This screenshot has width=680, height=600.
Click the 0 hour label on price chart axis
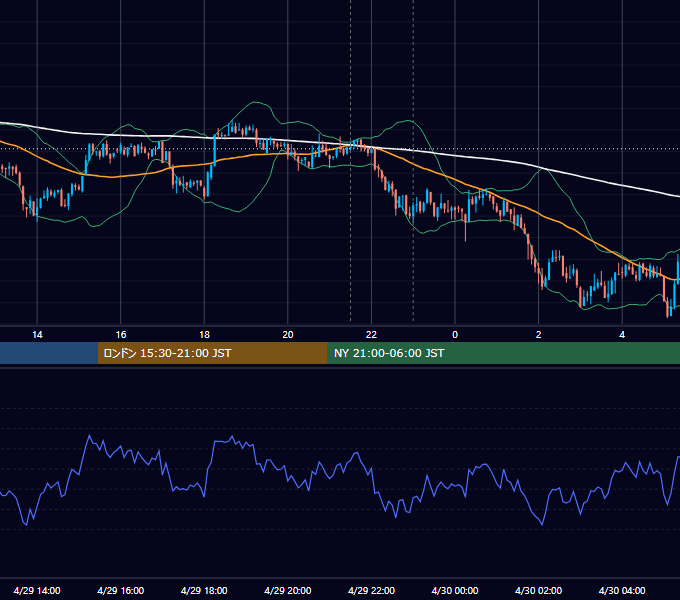point(455,335)
